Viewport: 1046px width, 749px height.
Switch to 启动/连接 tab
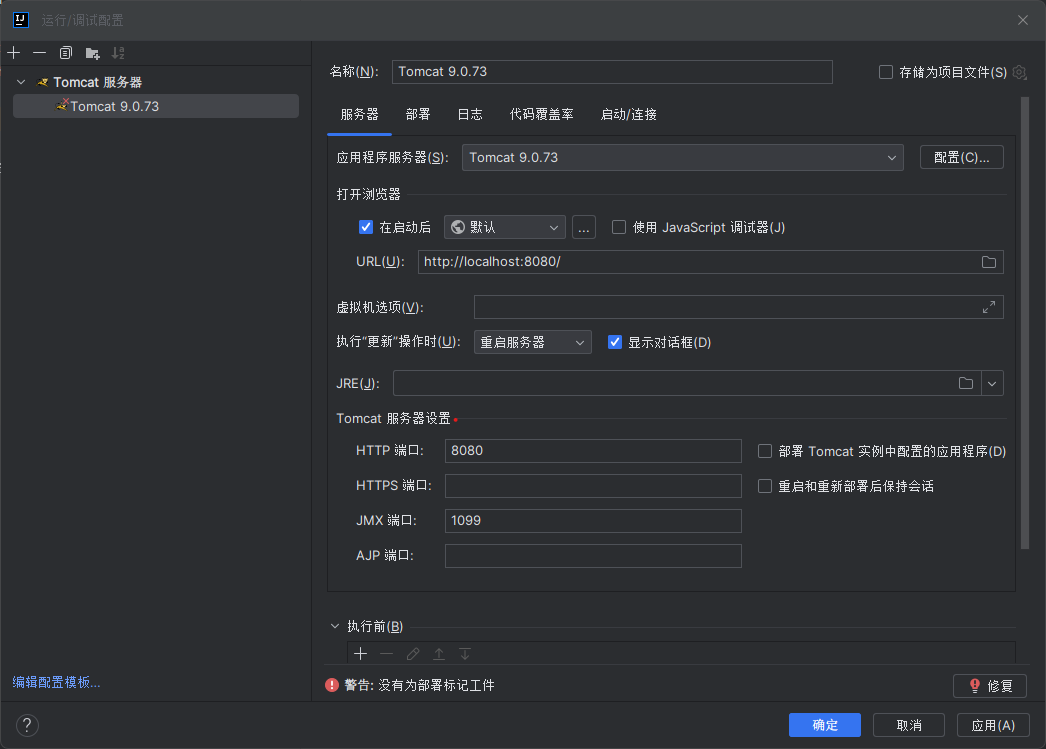(628, 115)
